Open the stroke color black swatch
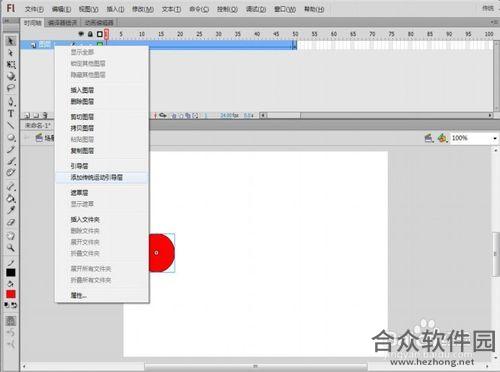The height and width of the screenshot is (372, 500). coord(11,272)
